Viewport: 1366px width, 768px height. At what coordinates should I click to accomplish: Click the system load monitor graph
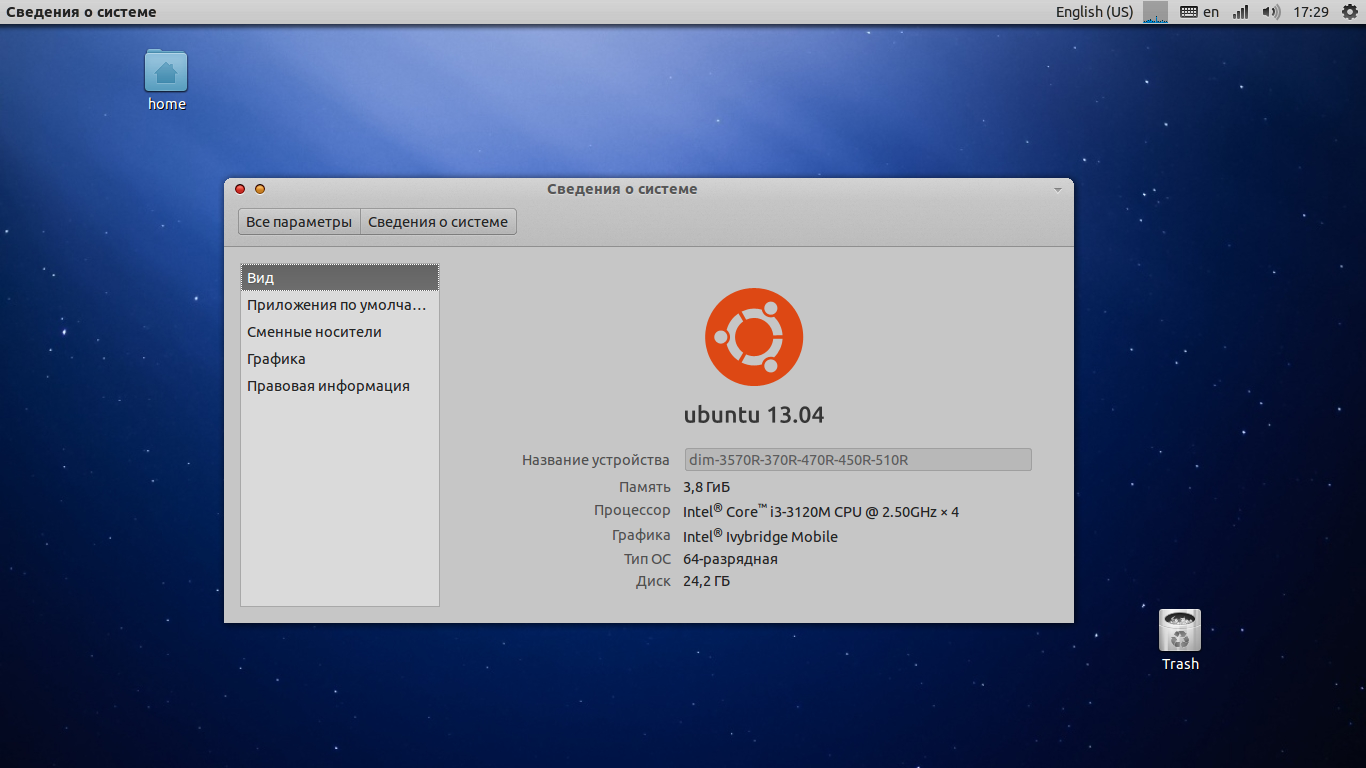click(1155, 12)
